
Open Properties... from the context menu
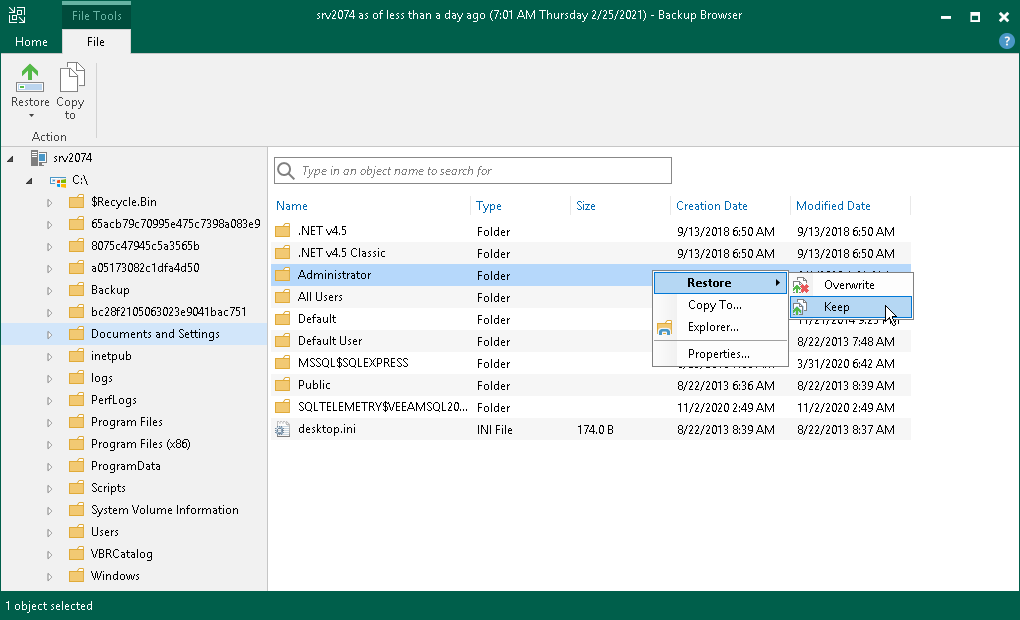[718, 354]
